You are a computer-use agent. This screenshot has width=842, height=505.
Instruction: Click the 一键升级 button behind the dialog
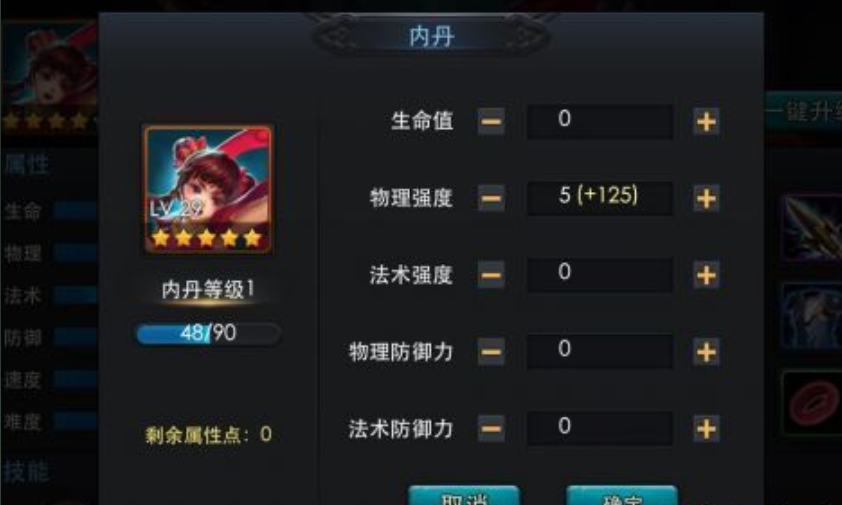(x=803, y=112)
